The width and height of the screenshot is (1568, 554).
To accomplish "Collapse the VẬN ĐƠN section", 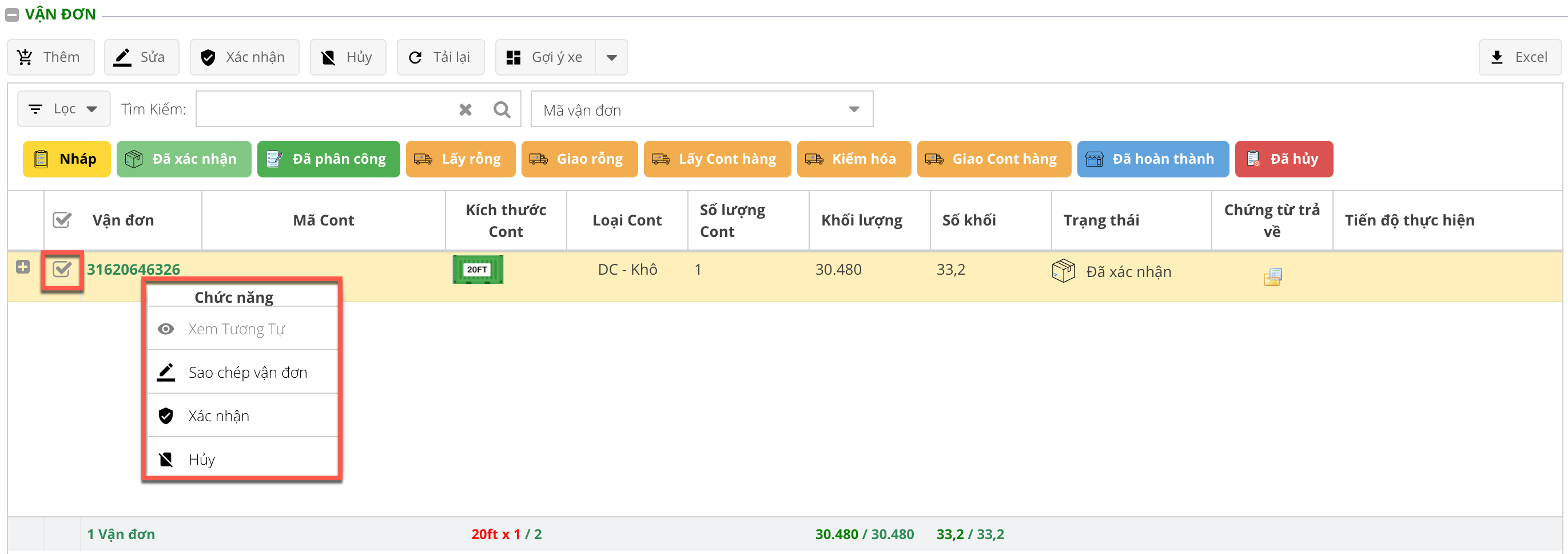I will point(12,15).
